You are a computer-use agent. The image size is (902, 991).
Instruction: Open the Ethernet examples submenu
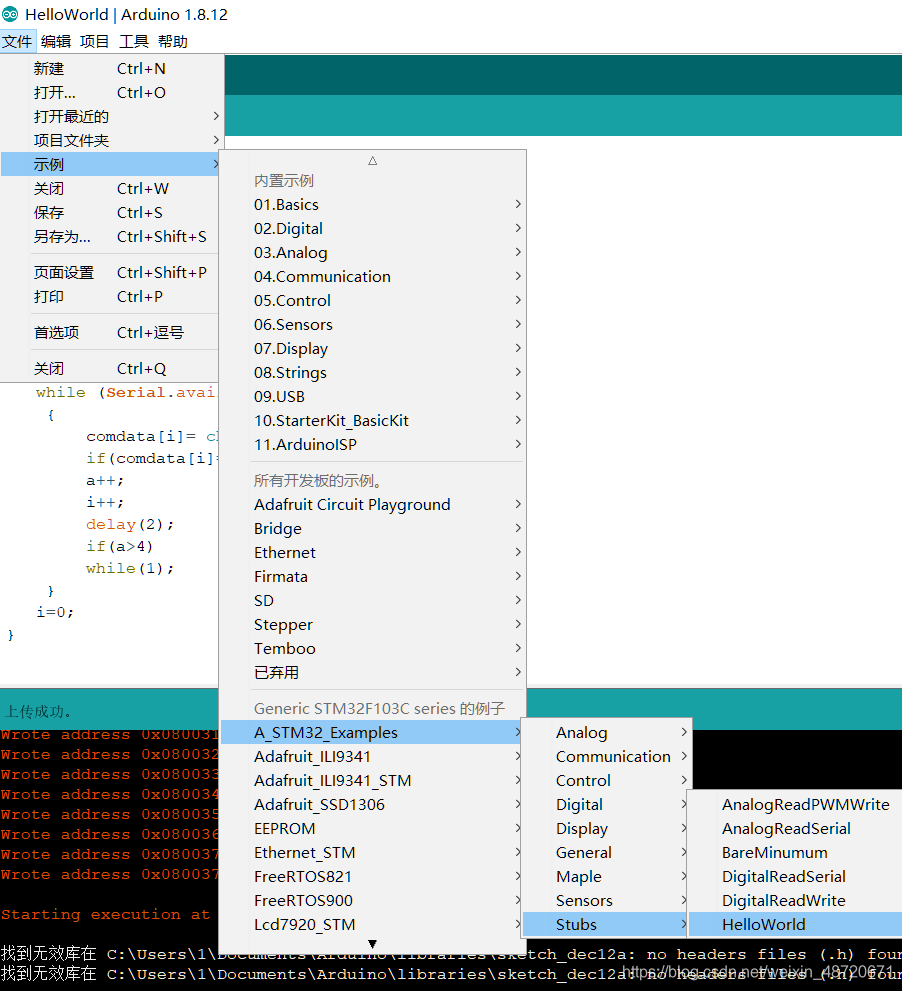pos(373,553)
